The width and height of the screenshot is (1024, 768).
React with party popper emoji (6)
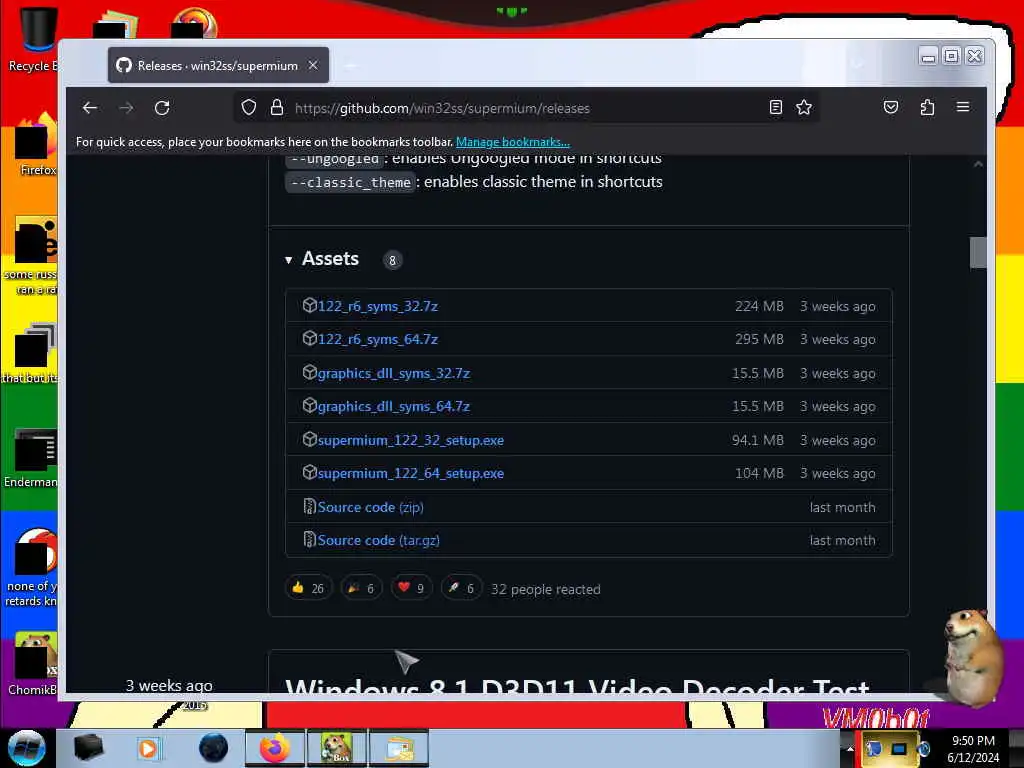[361, 588]
